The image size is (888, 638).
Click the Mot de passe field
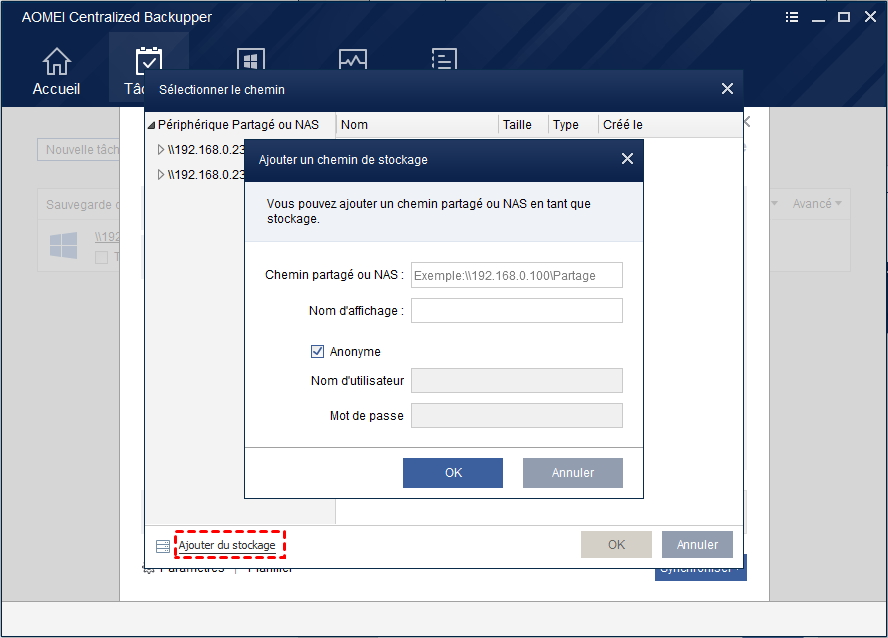click(x=516, y=416)
